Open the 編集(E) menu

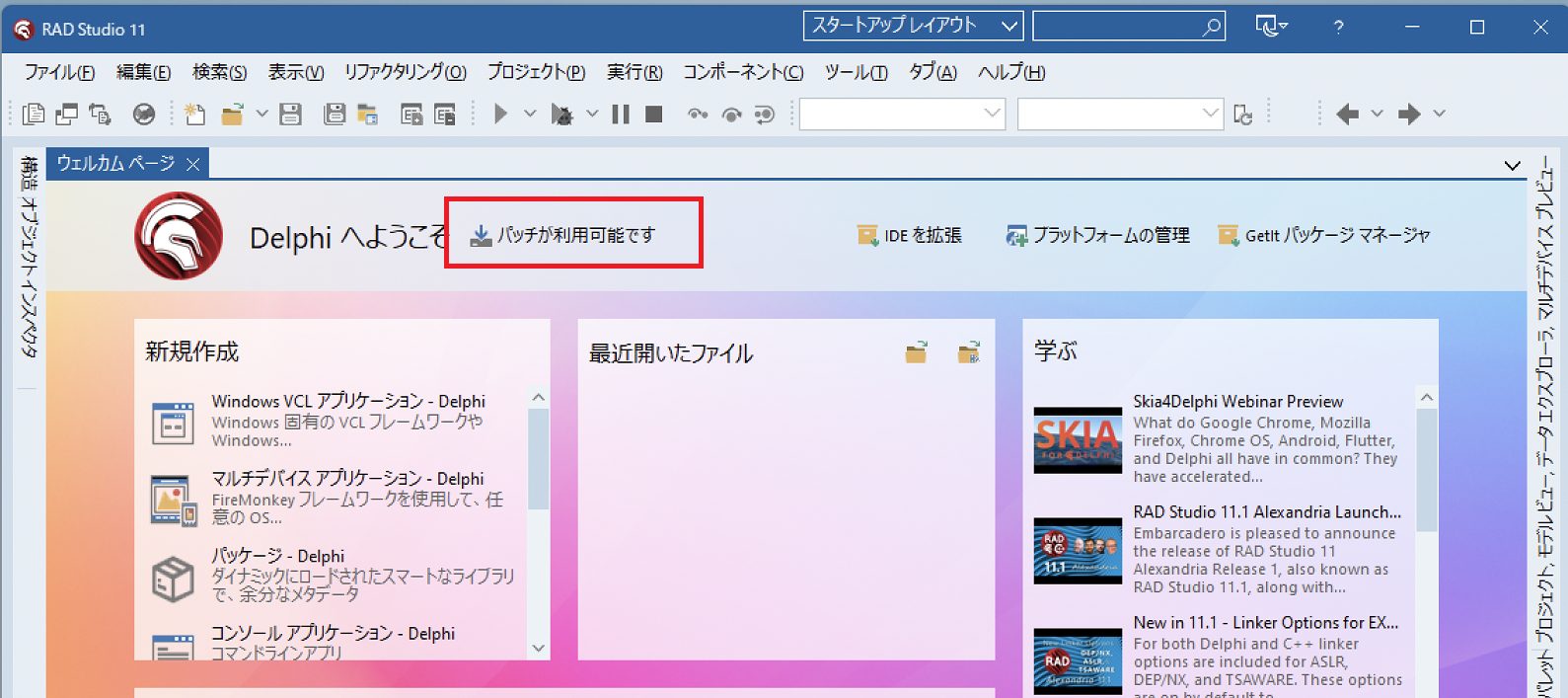143,72
